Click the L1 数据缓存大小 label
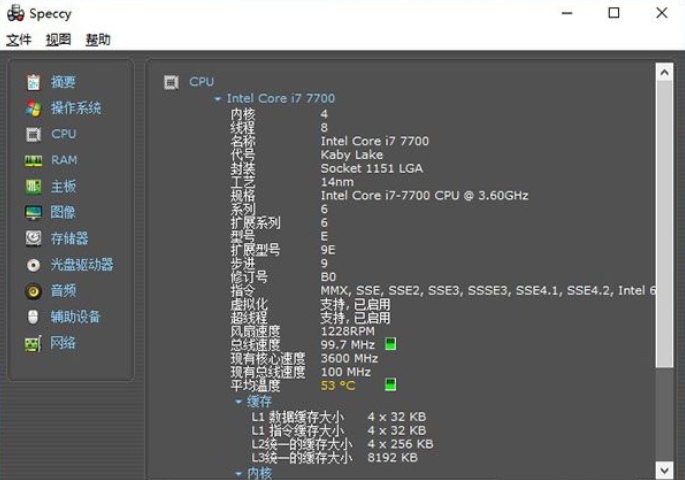This screenshot has width=685, height=480. [298, 417]
